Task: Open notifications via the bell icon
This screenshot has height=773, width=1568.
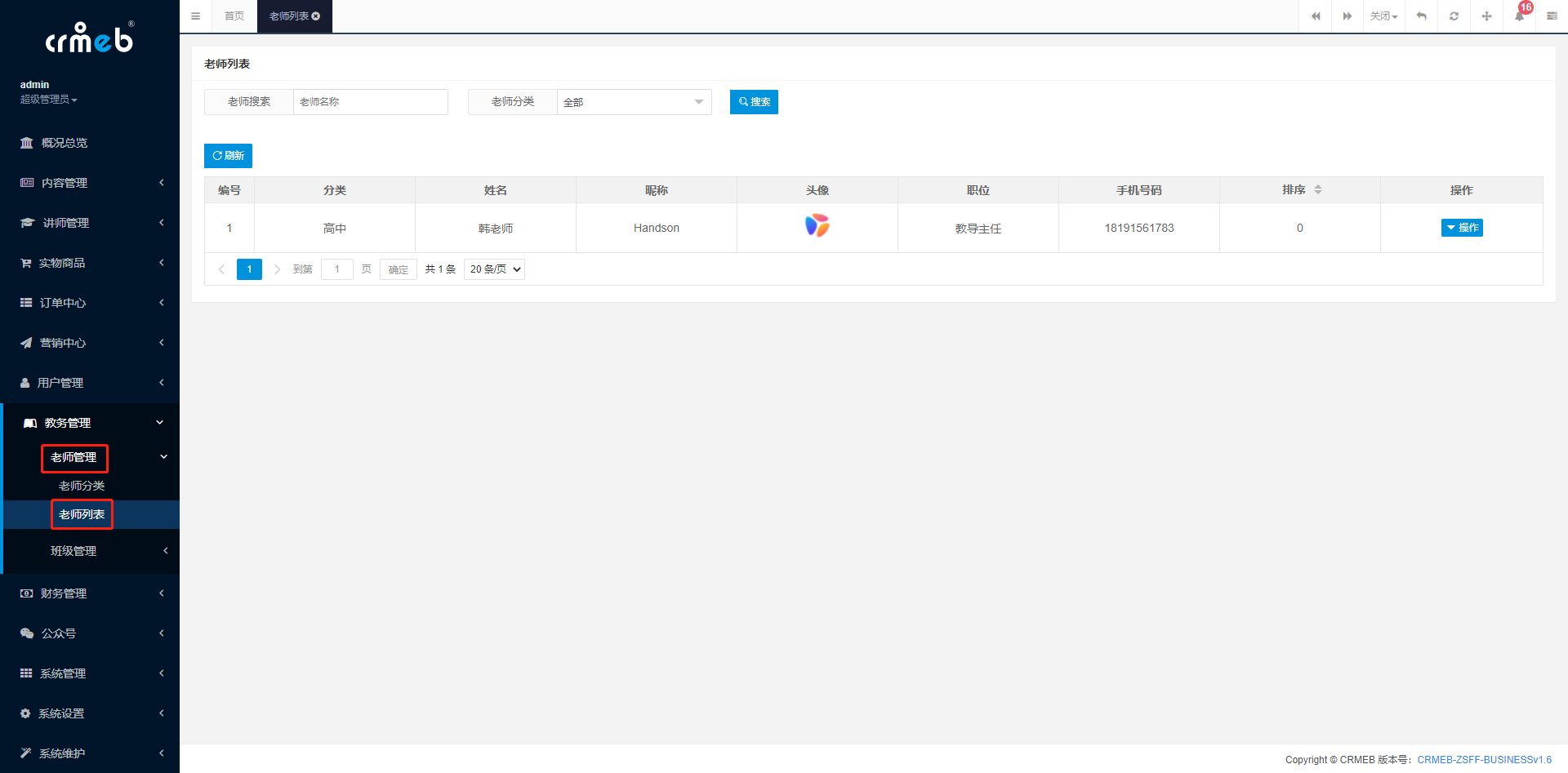Action: 1519,16
